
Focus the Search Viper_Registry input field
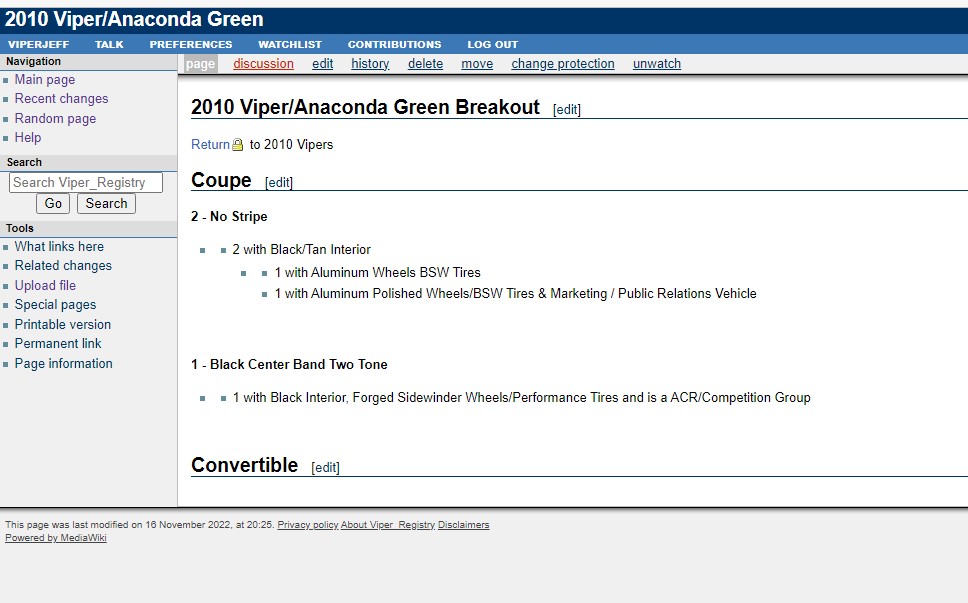tap(86, 183)
